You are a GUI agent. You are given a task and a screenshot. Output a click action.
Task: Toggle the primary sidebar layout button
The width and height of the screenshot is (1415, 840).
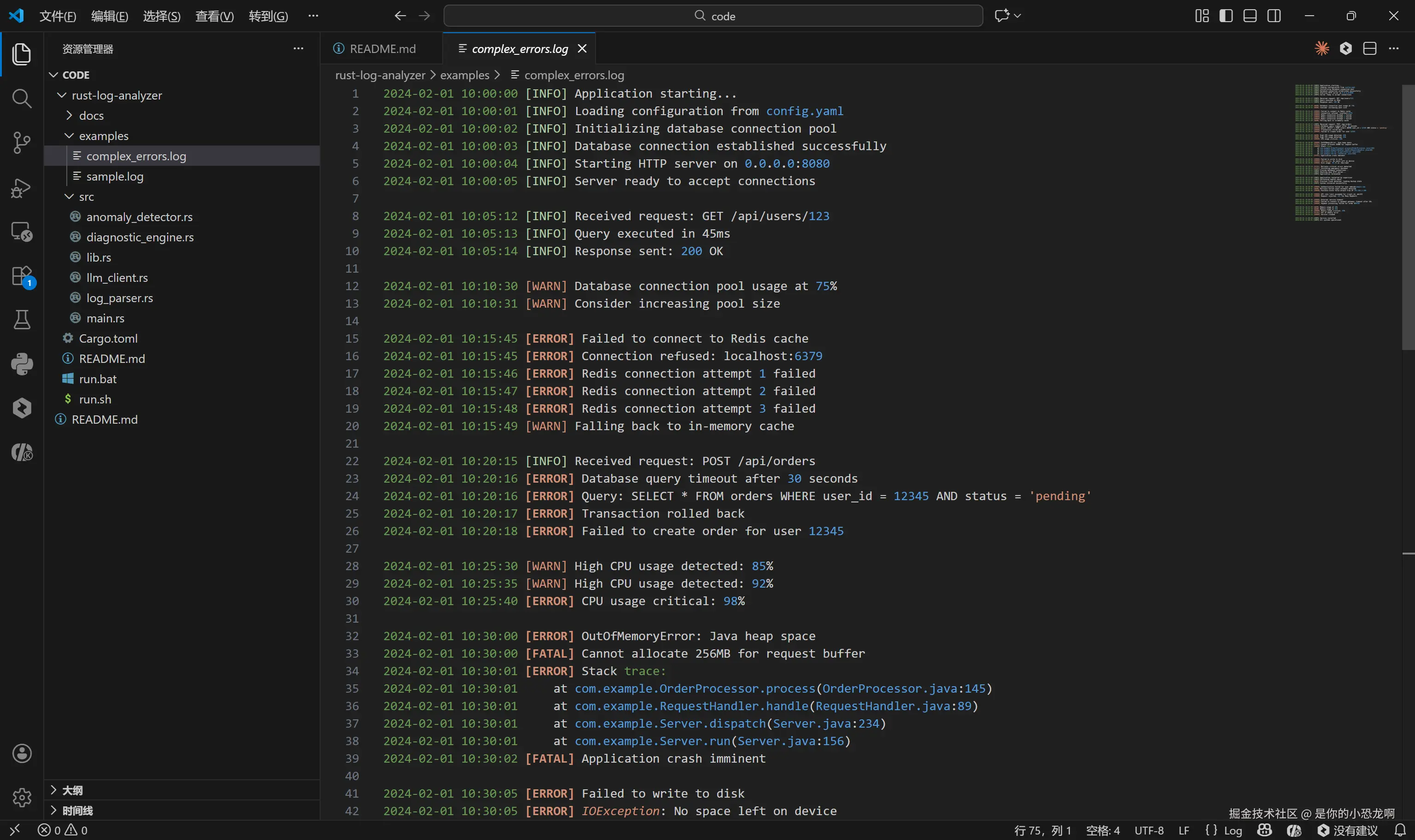(1226, 16)
